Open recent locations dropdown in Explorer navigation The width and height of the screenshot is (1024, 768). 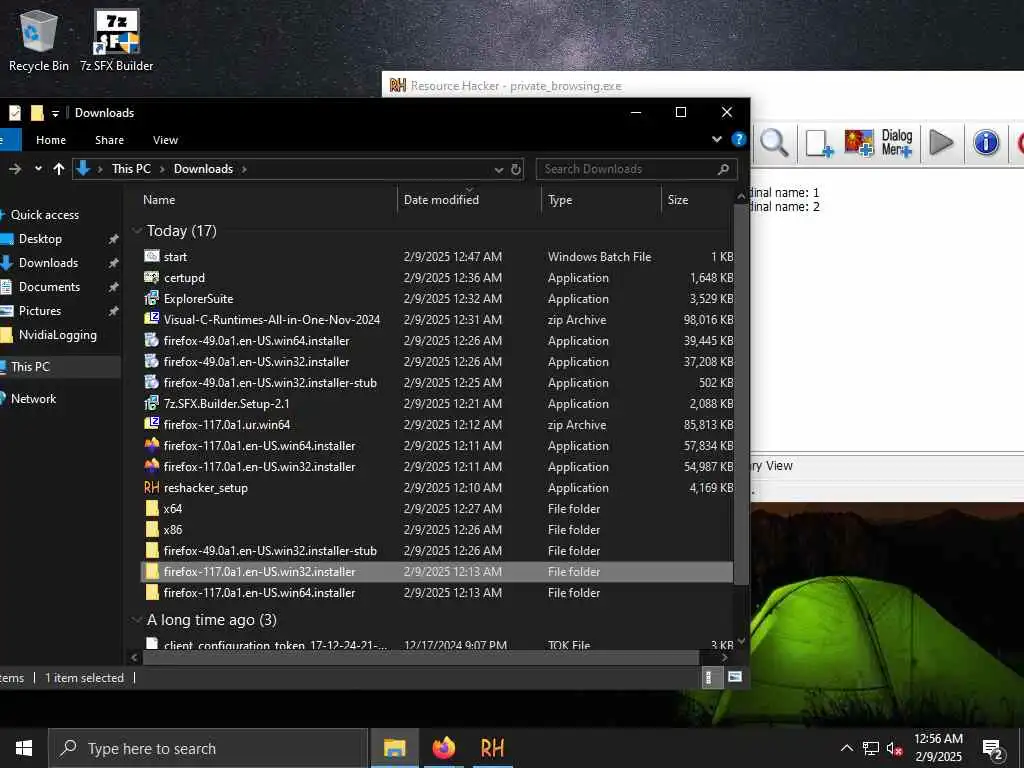39,169
